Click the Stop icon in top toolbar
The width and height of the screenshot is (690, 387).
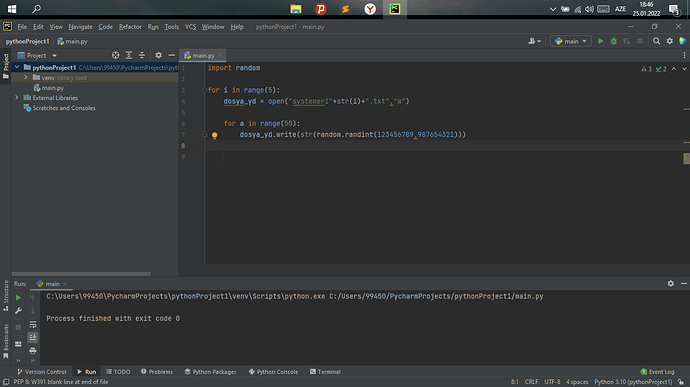pos(640,41)
